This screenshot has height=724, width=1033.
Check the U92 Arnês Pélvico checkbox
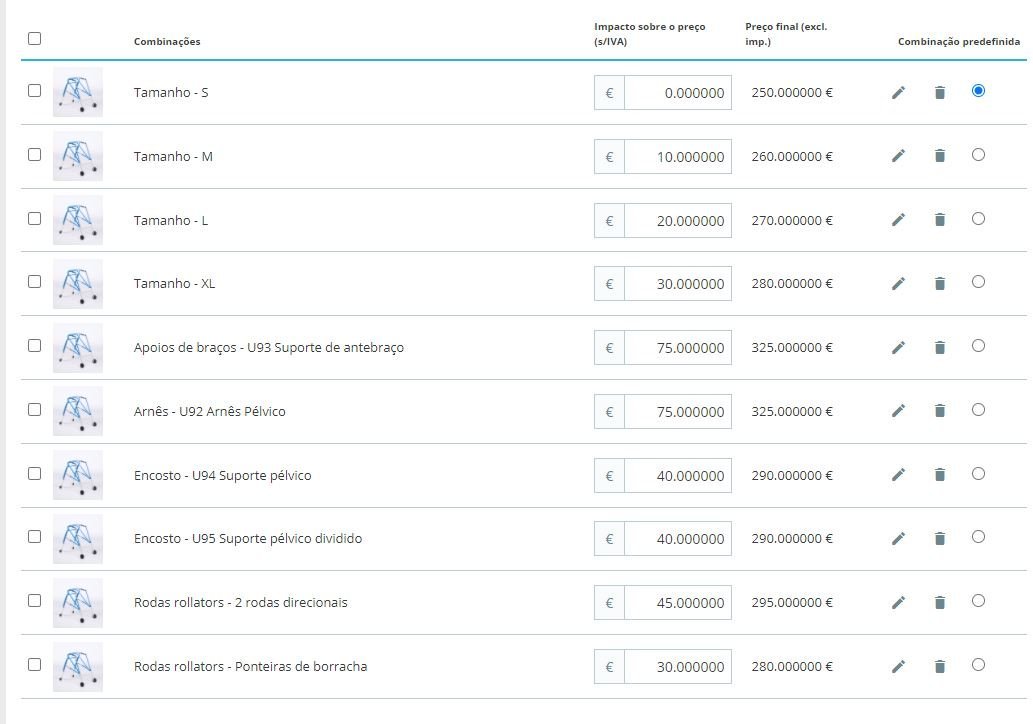click(34, 409)
